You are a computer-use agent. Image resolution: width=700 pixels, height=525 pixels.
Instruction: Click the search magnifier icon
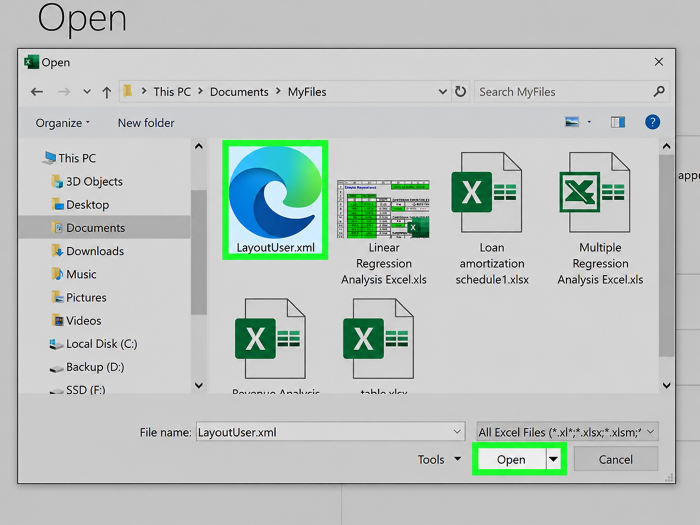[659, 92]
